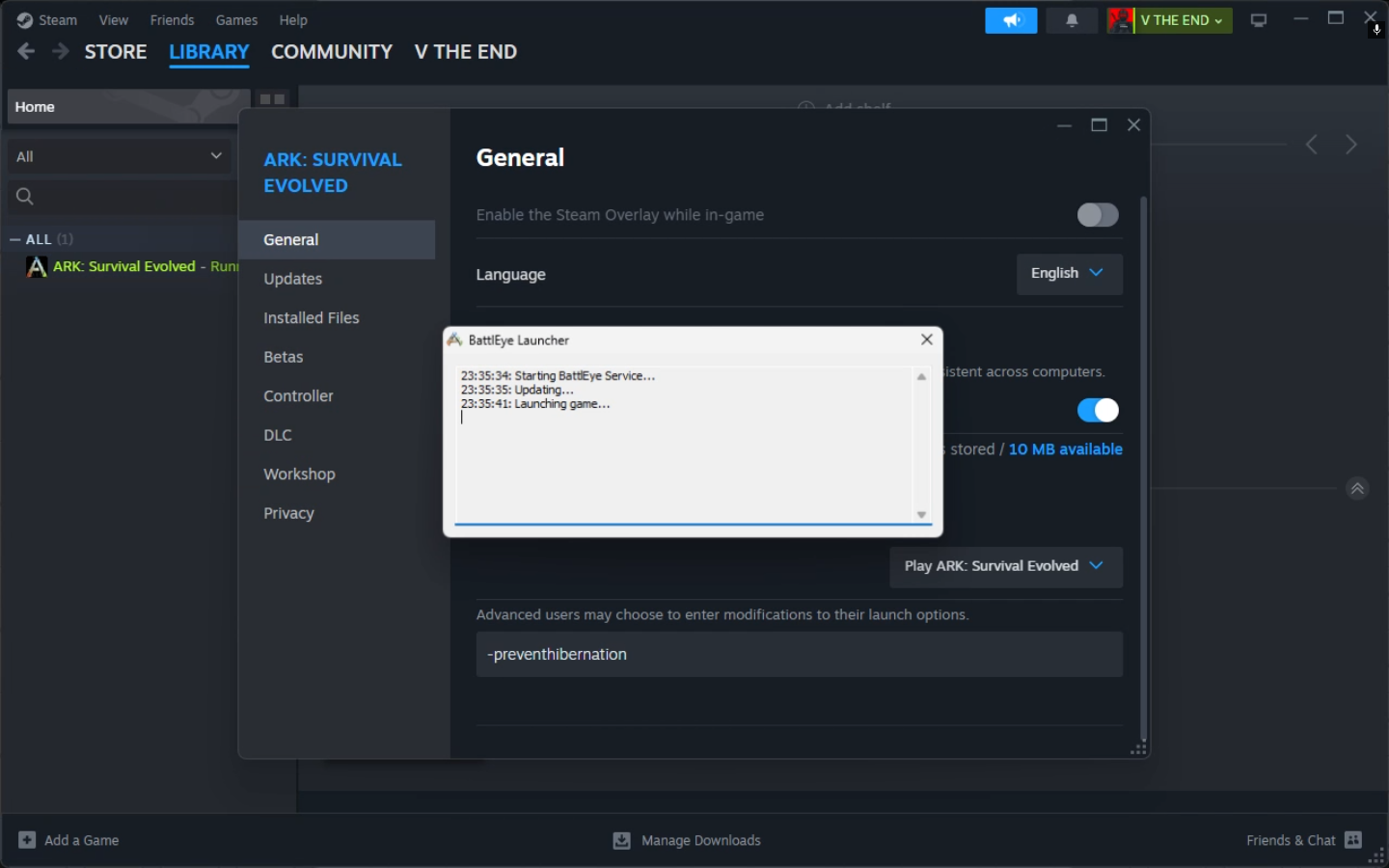Select Privacy in properties sidebar
Image resolution: width=1389 pixels, height=868 pixels.
[337, 513]
